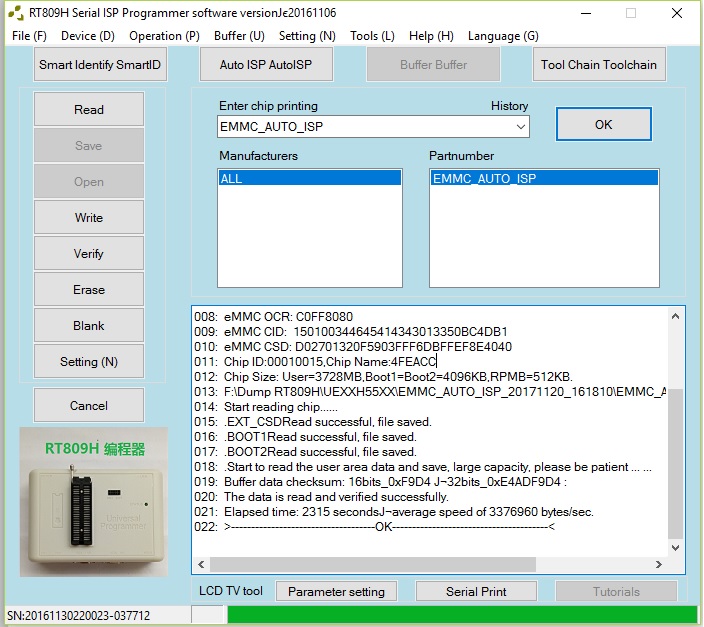704x627 pixels.
Task: Click the sidebar Setting (N) button
Action: [x=89, y=362]
